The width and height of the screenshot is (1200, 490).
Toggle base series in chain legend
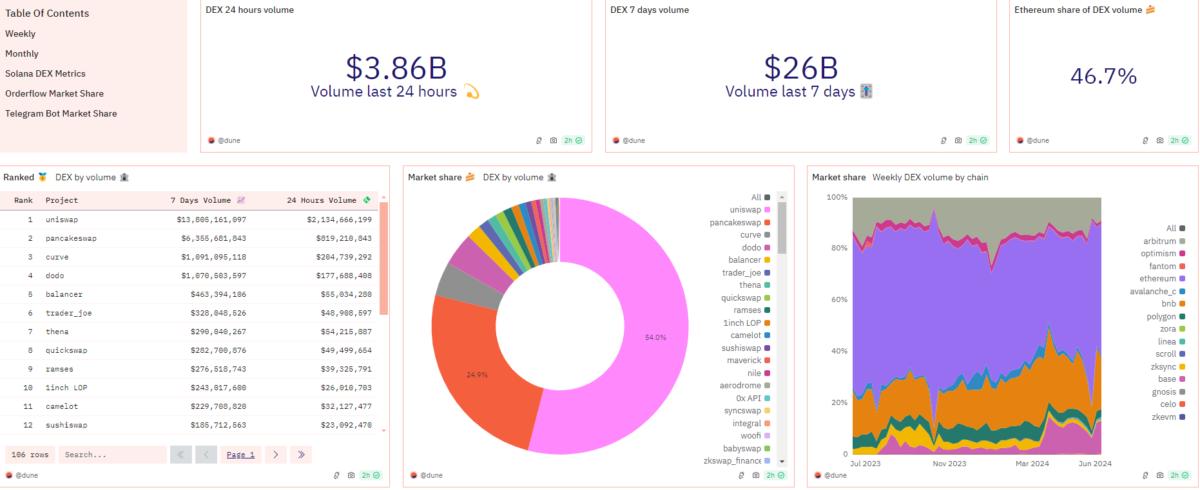1171,379
